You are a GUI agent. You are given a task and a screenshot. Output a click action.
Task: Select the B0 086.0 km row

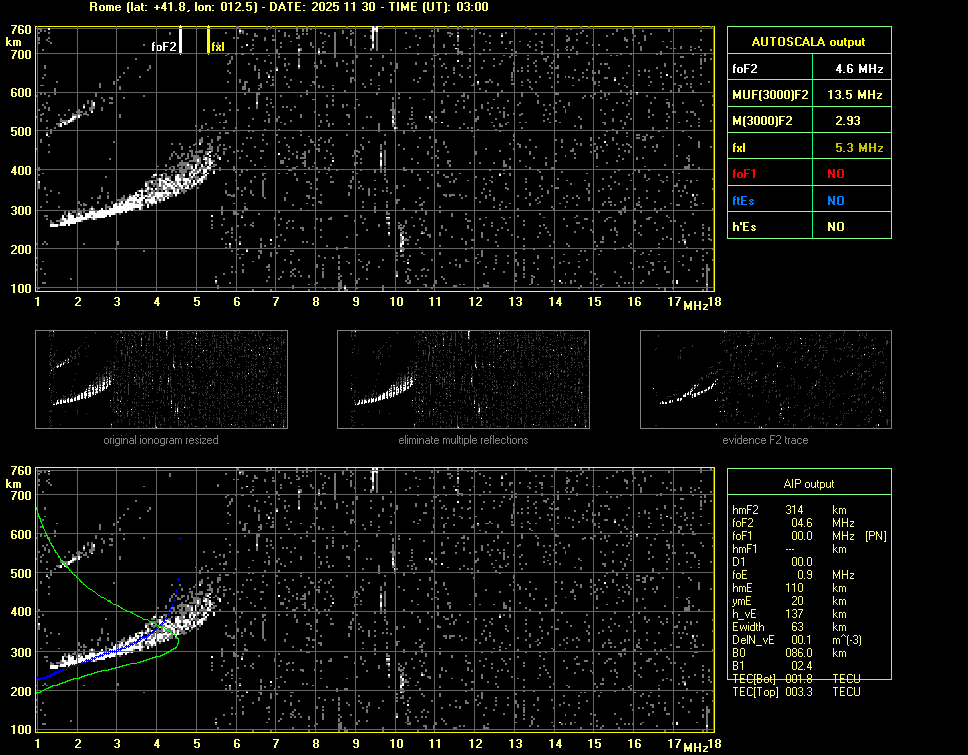click(795, 653)
